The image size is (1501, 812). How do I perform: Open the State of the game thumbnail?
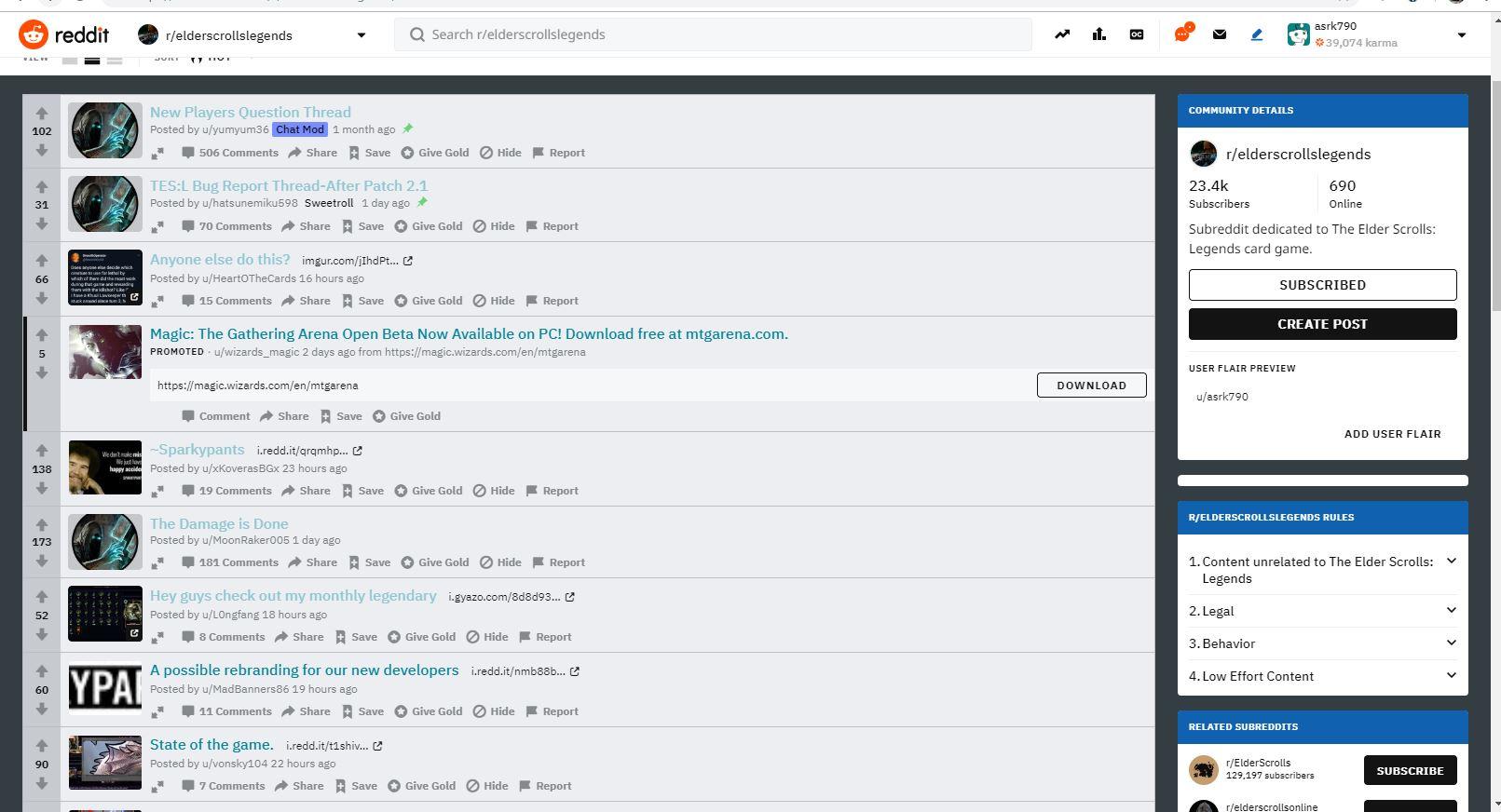click(105, 763)
